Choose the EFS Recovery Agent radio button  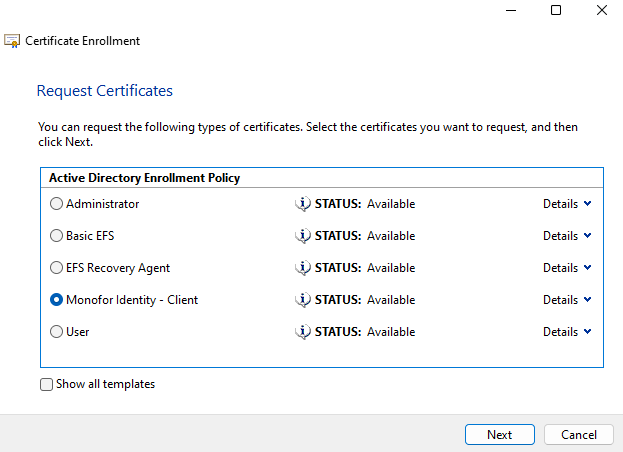tap(56, 268)
